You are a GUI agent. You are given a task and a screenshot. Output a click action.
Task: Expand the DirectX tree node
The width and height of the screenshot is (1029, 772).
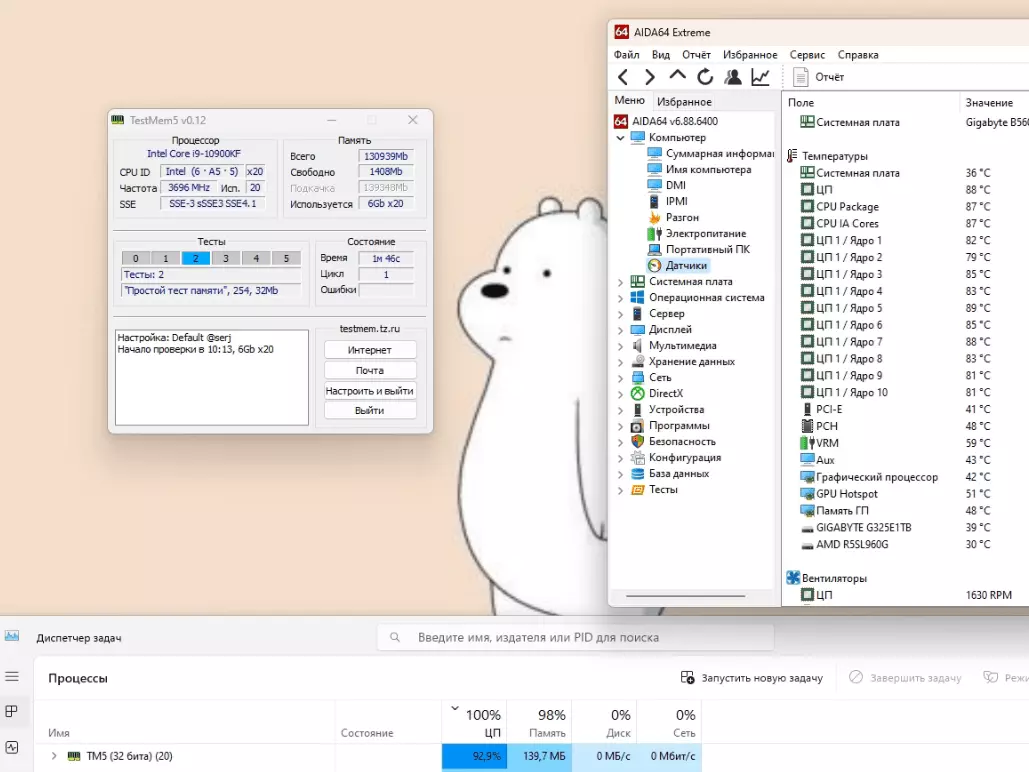coord(620,394)
